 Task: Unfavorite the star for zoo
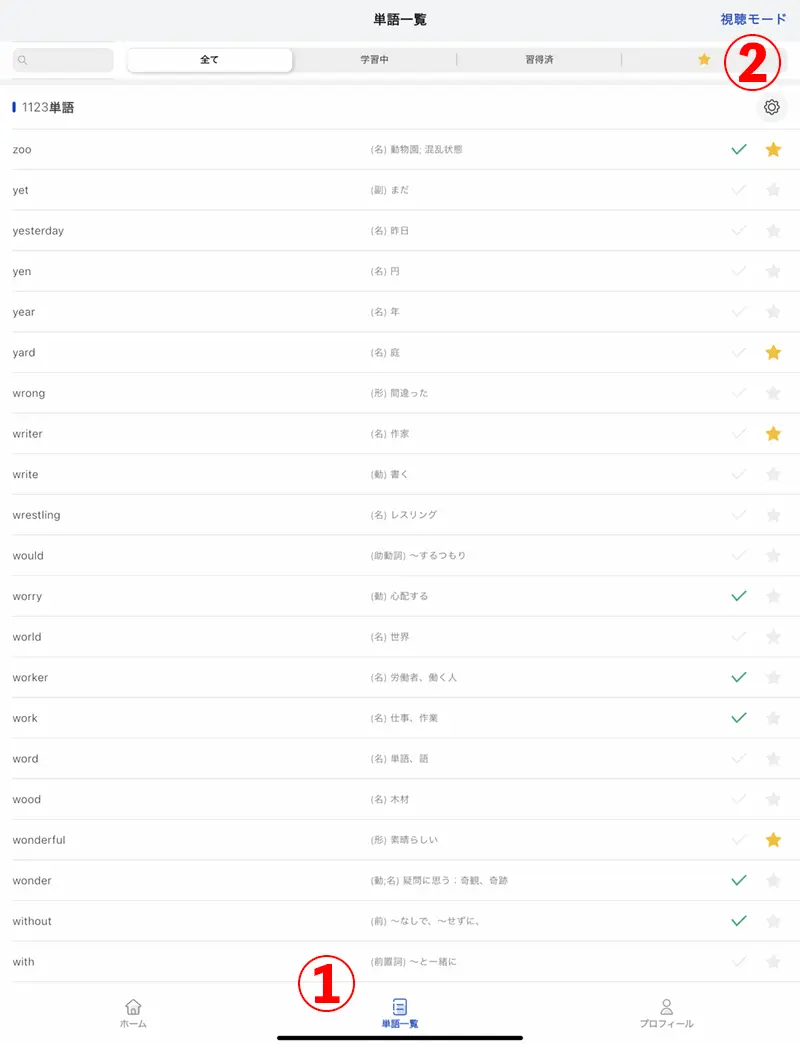(x=773, y=150)
